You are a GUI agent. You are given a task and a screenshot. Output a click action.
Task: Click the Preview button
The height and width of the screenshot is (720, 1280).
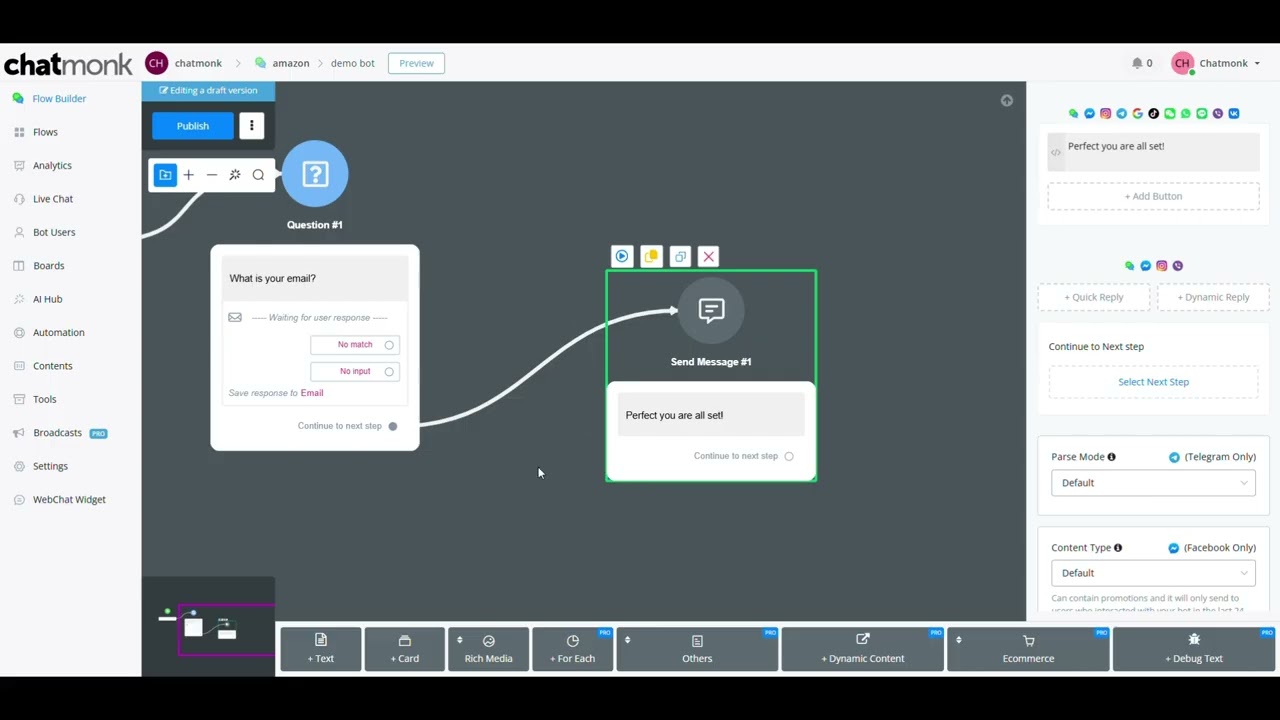(417, 63)
